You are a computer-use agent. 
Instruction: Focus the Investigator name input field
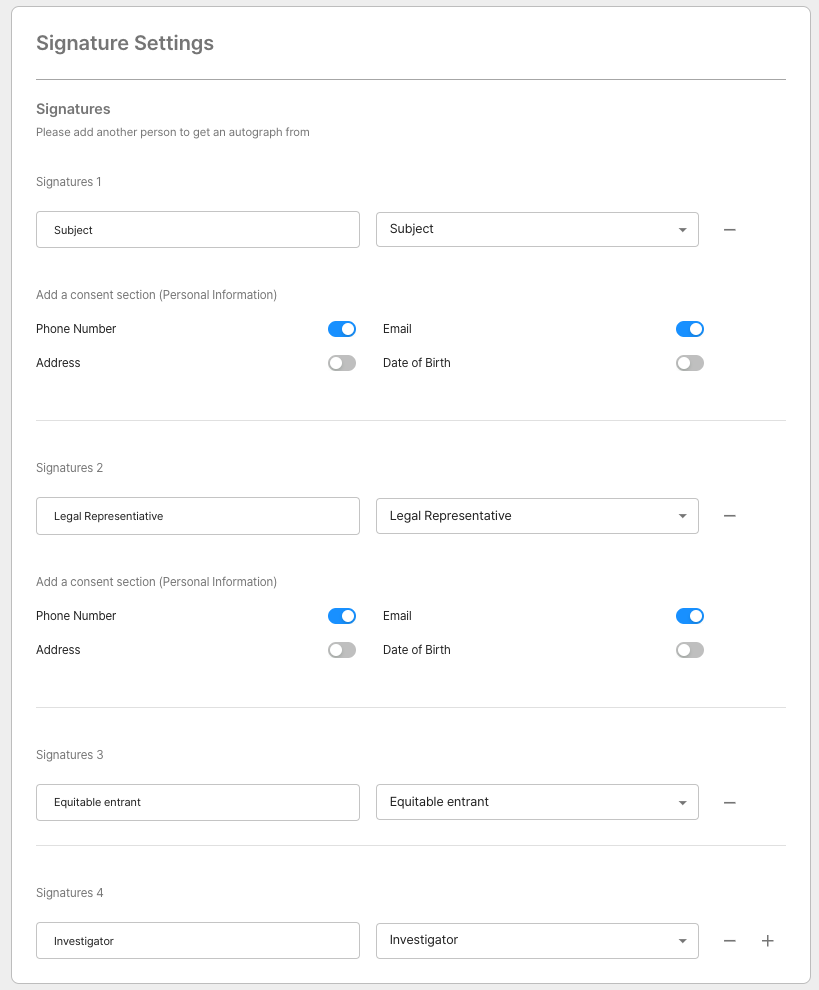[x=198, y=941]
